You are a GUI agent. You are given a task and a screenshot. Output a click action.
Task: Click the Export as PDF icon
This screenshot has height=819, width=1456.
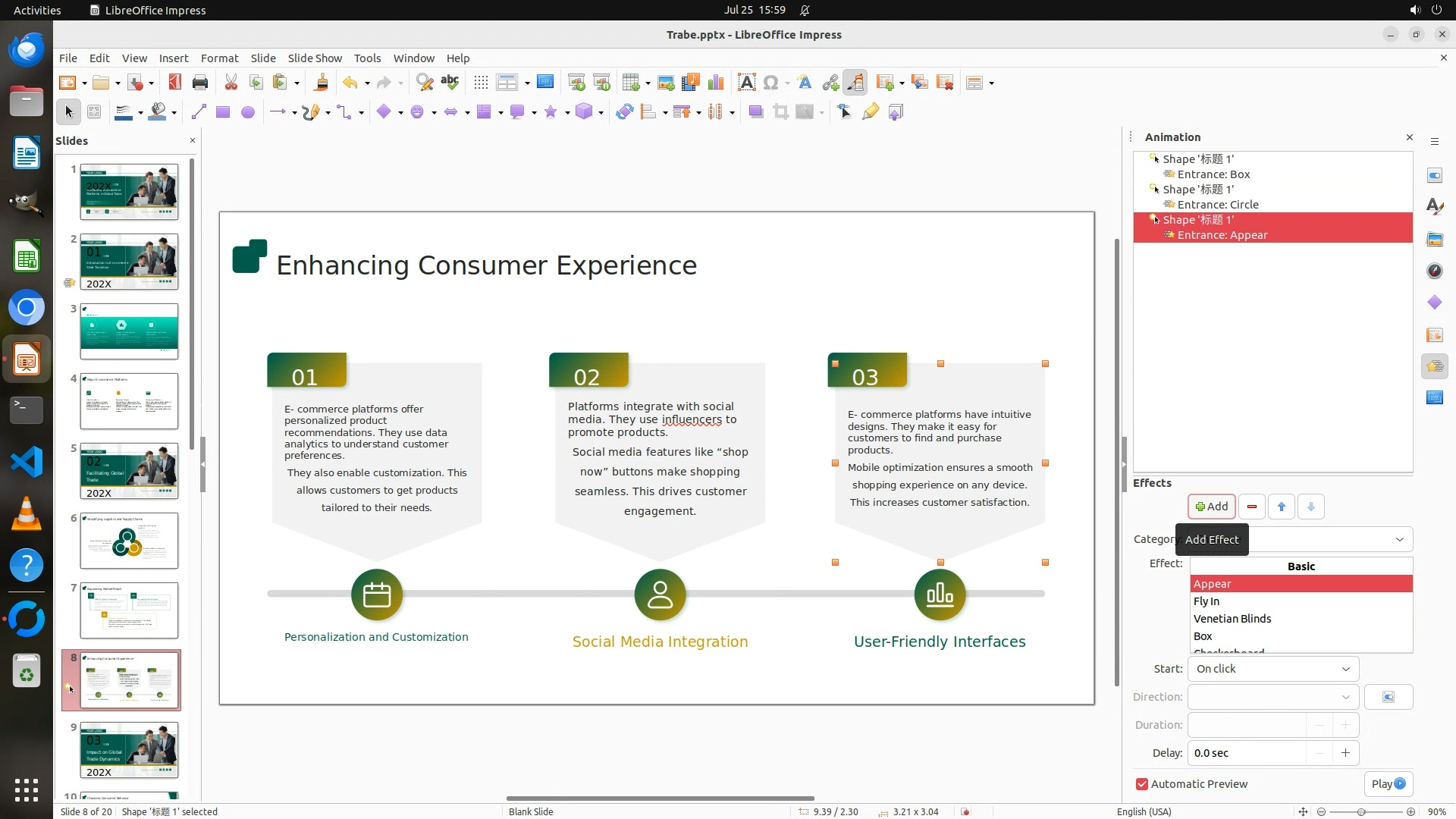click(175, 83)
